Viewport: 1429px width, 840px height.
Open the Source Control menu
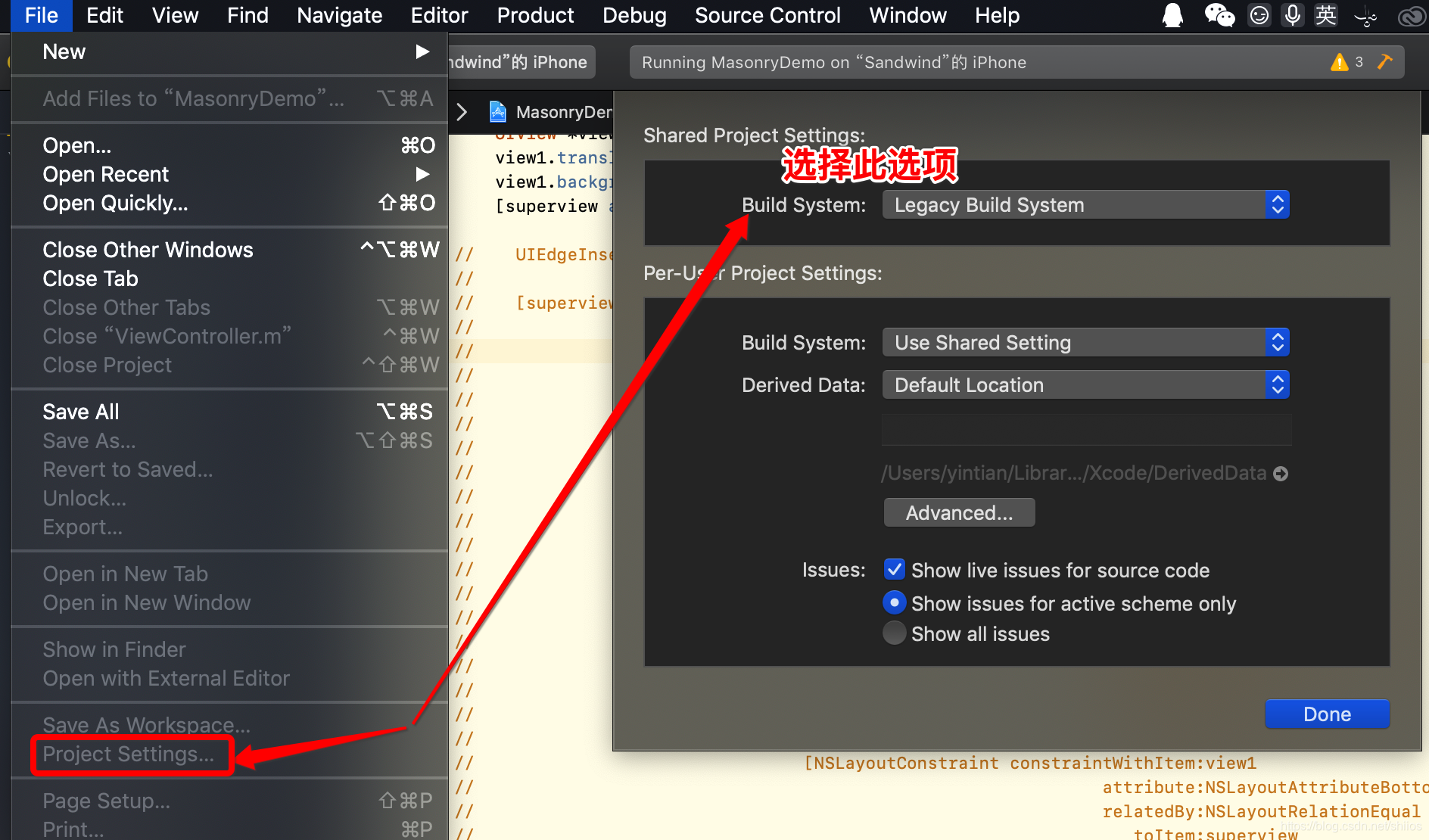(x=767, y=15)
